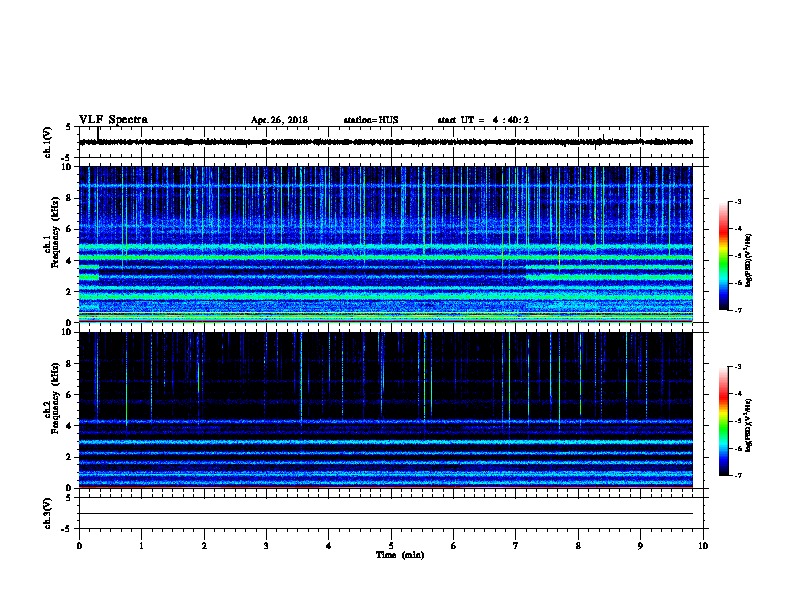
Task: Click the "7" tick on the time axis
Action: (x=516, y=545)
